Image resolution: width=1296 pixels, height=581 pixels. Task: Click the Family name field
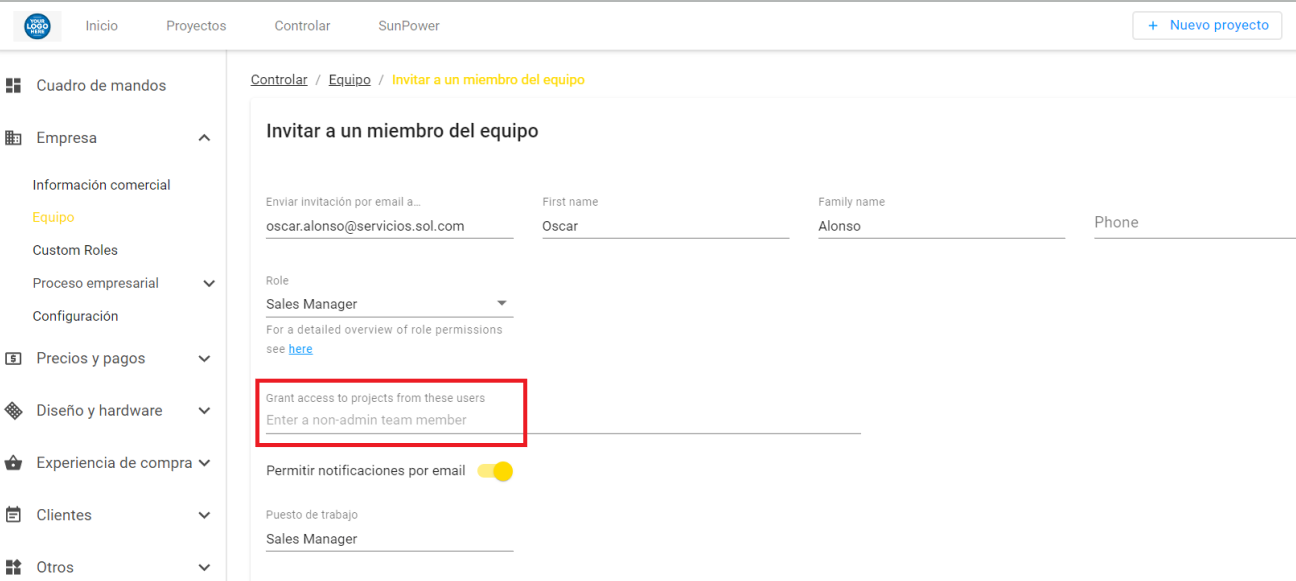941,226
